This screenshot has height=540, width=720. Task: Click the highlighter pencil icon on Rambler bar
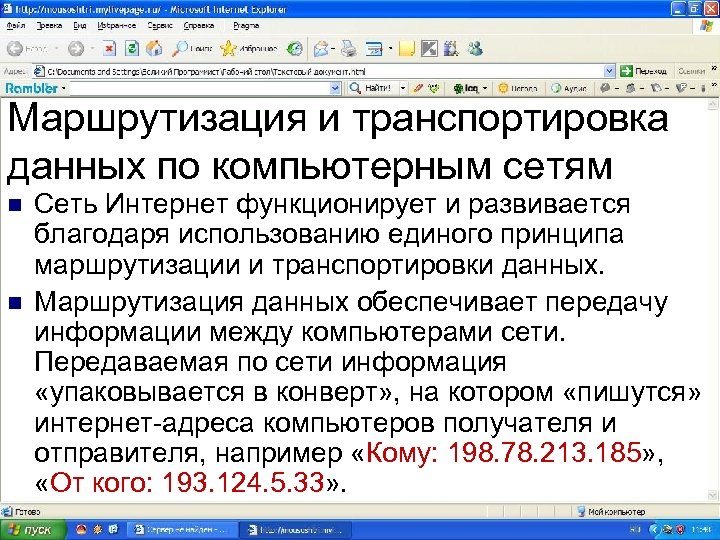pyautogui.click(x=417, y=88)
